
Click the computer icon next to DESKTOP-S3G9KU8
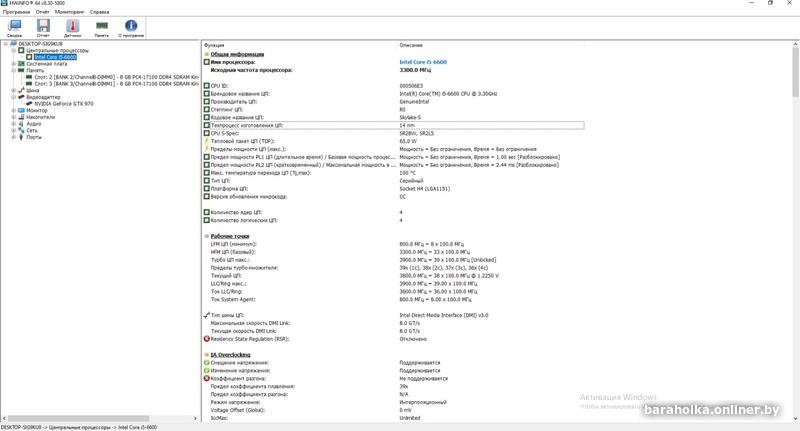[13, 44]
